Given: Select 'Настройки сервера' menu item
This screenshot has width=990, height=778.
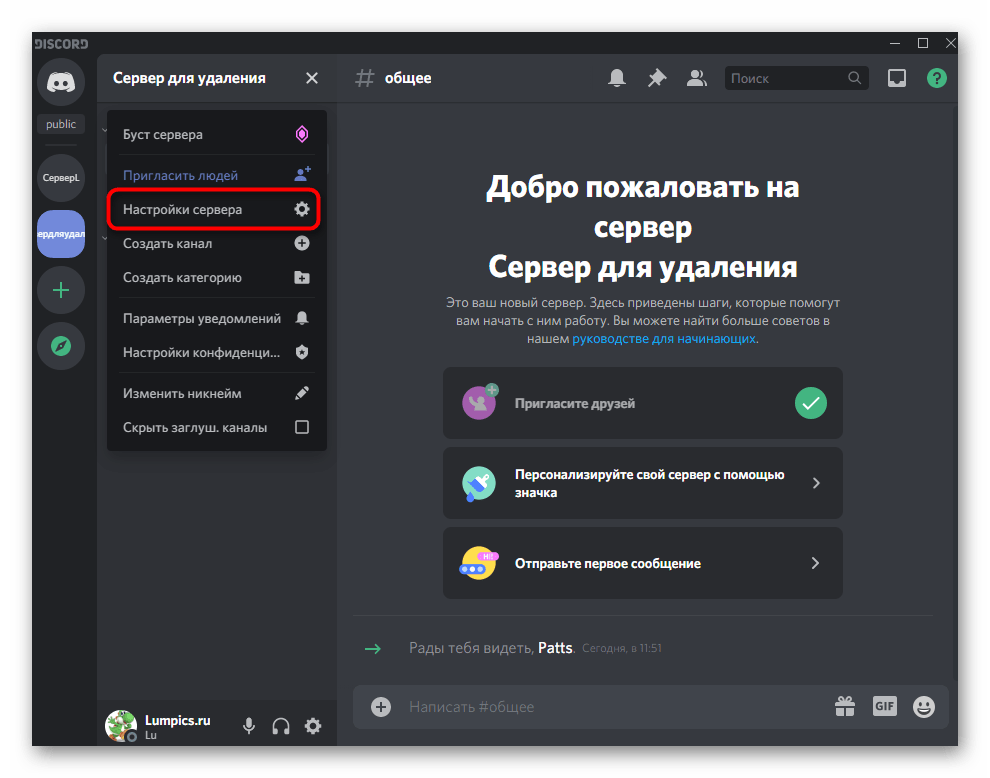Looking at the screenshot, I should (216, 210).
